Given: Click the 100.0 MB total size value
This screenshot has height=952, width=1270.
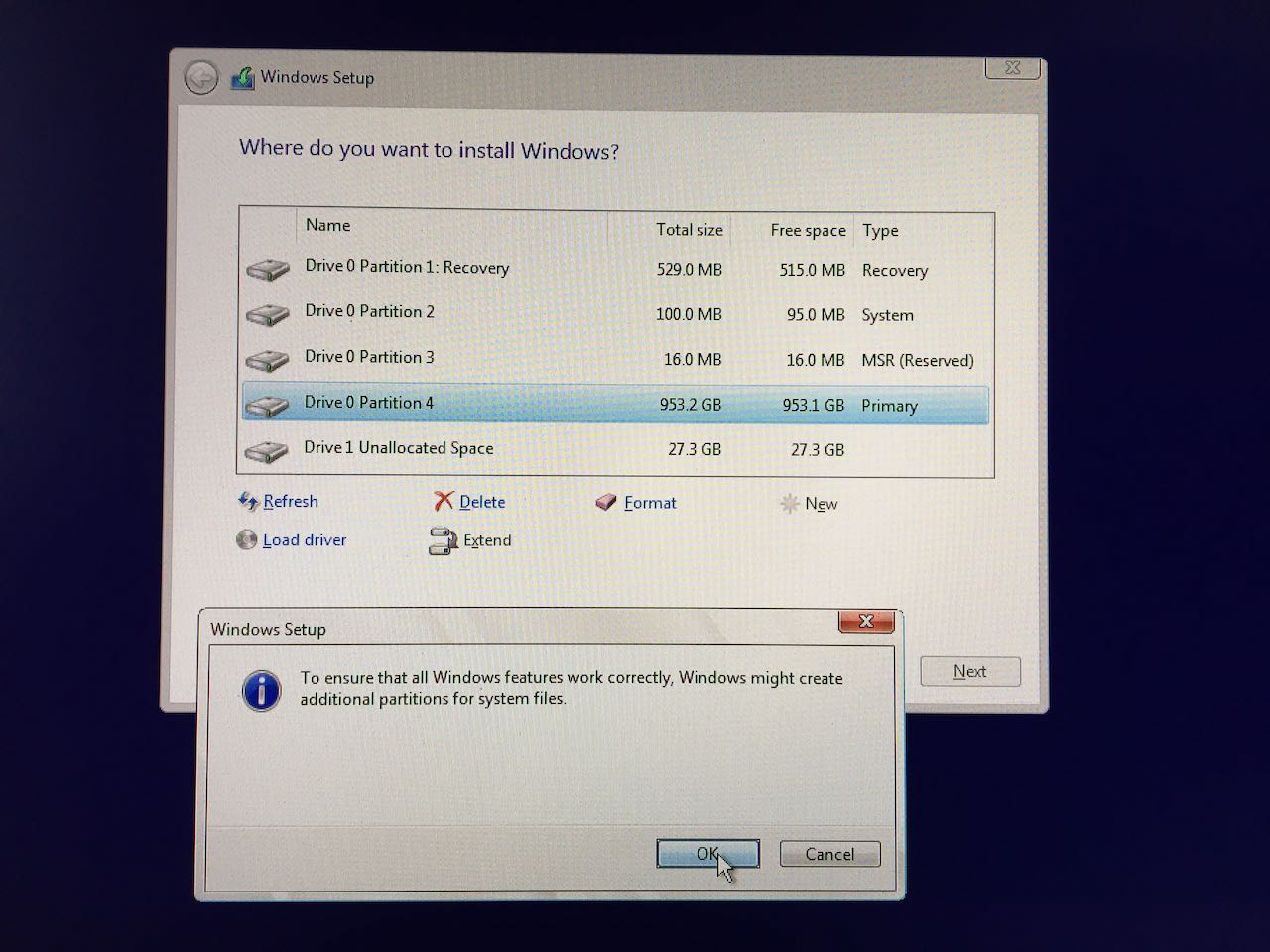Looking at the screenshot, I should click(689, 314).
